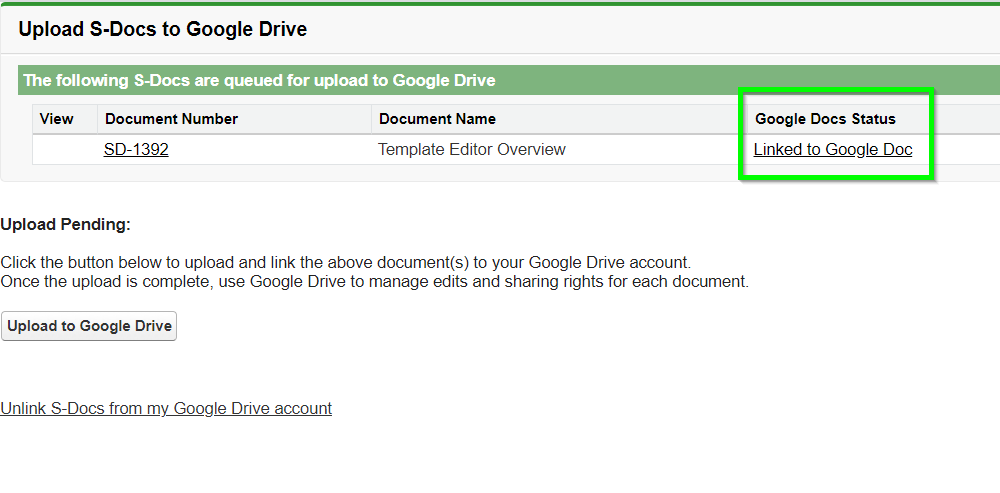This screenshot has width=1000, height=493.
Task: Click the 'Once the upload is complete' sentence
Action: [374, 281]
